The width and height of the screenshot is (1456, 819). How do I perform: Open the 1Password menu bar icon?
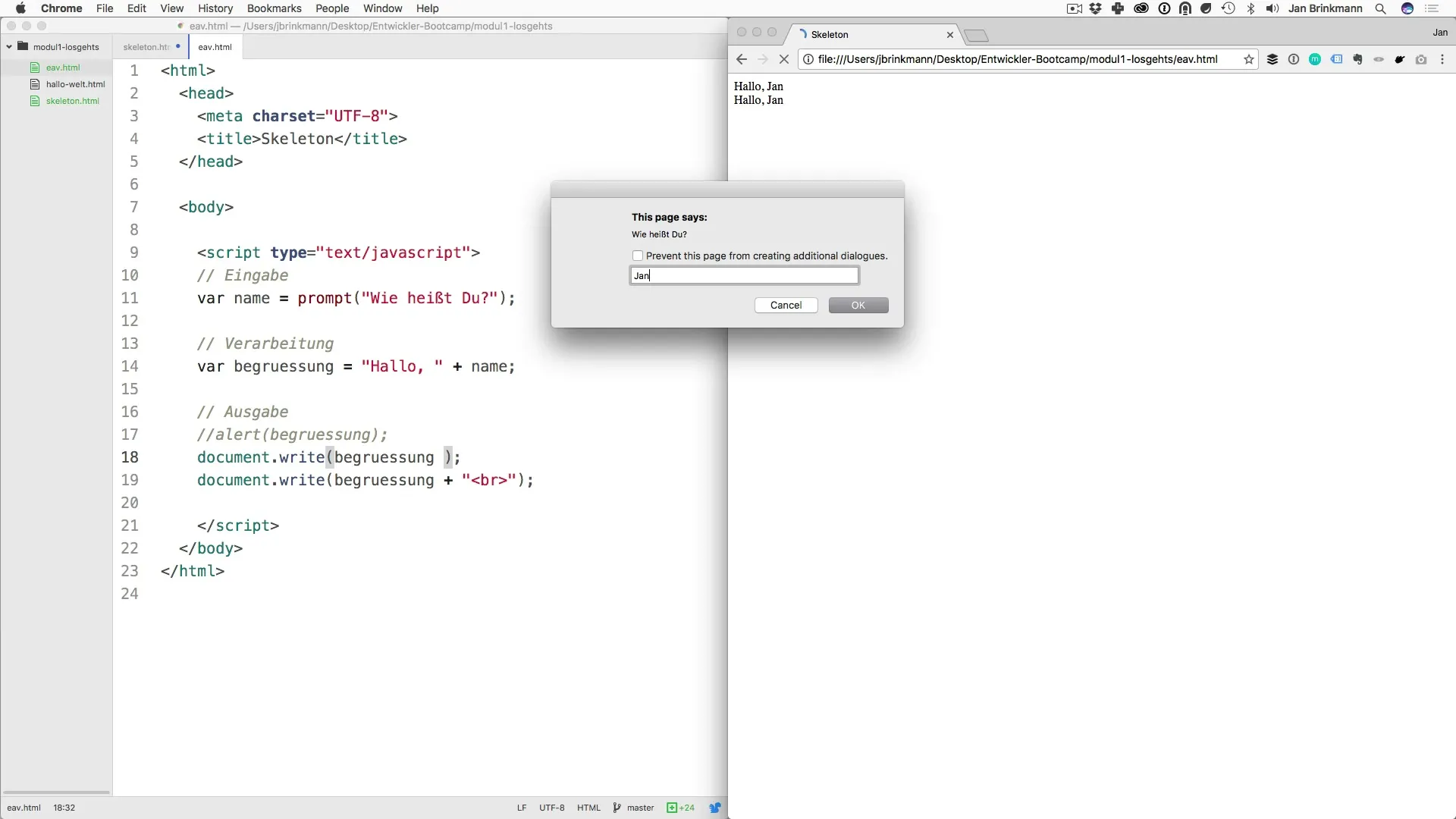click(1164, 8)
